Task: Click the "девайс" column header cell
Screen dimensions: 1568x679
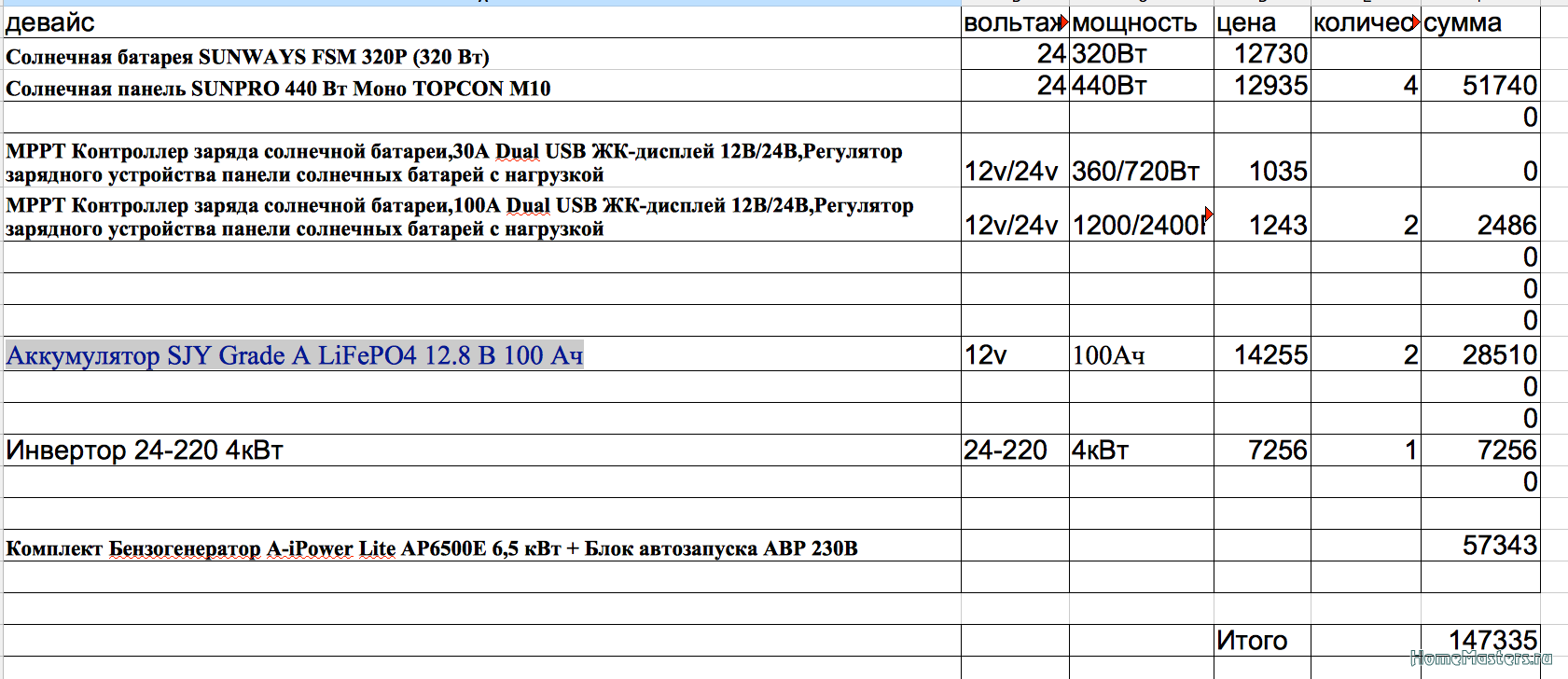Action: pyautogui.click(x=482, y=22)
